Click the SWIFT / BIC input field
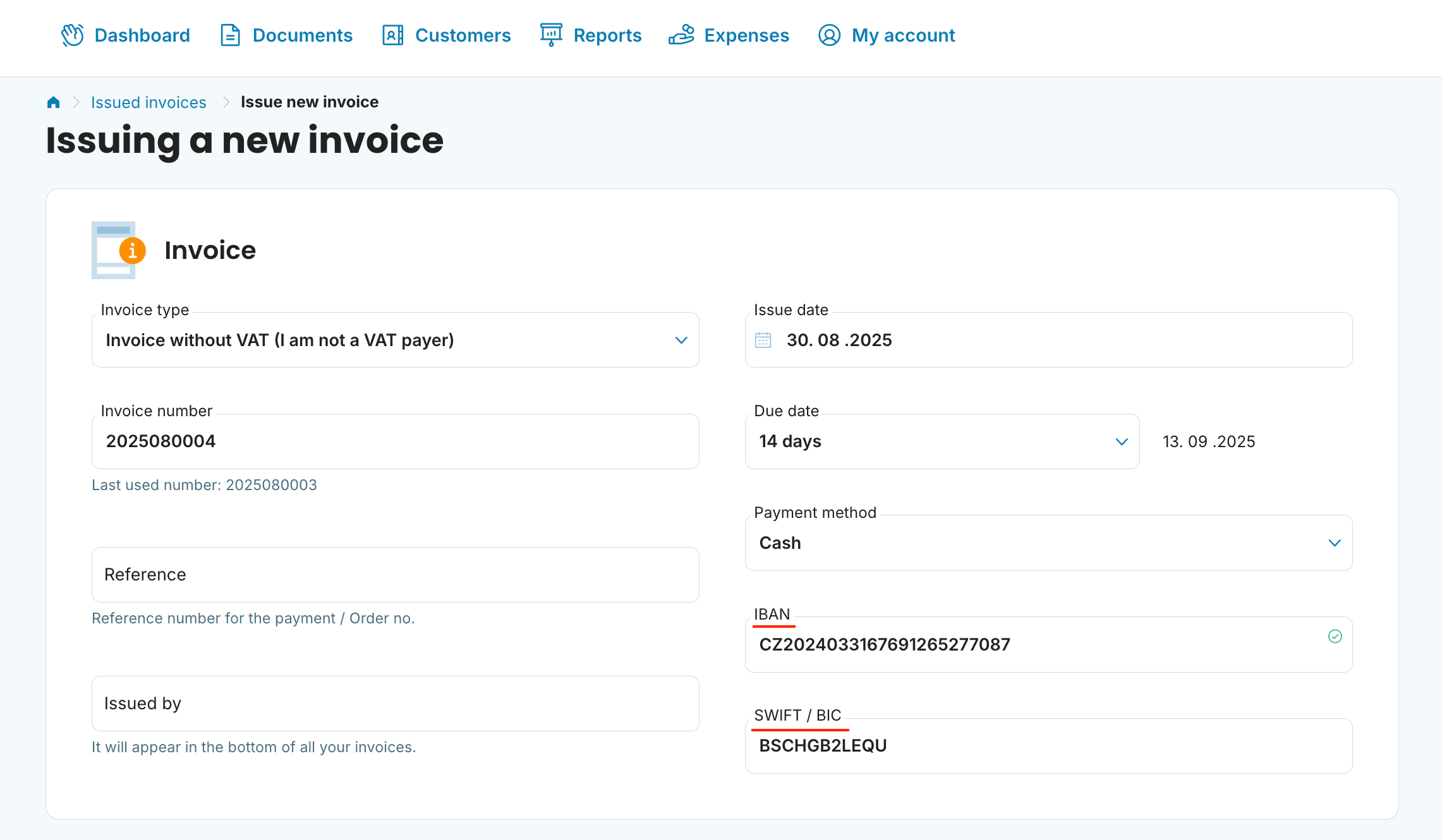Screen dimensions: 1442x840 click(x=1048, y=746)
